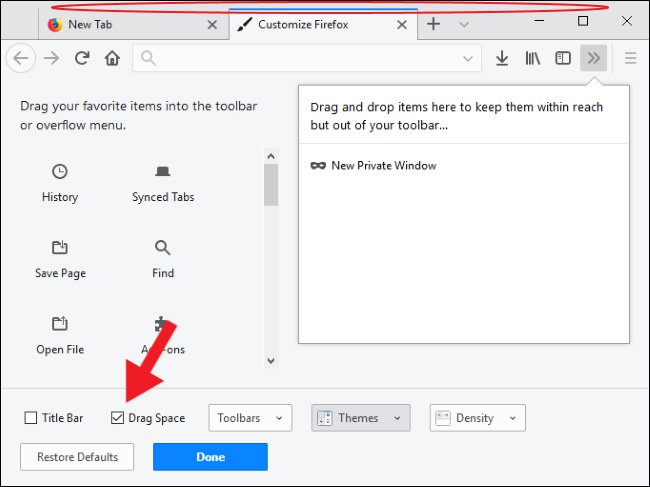
Task: Open the Themes dropdown
Action: pos(361,418)
